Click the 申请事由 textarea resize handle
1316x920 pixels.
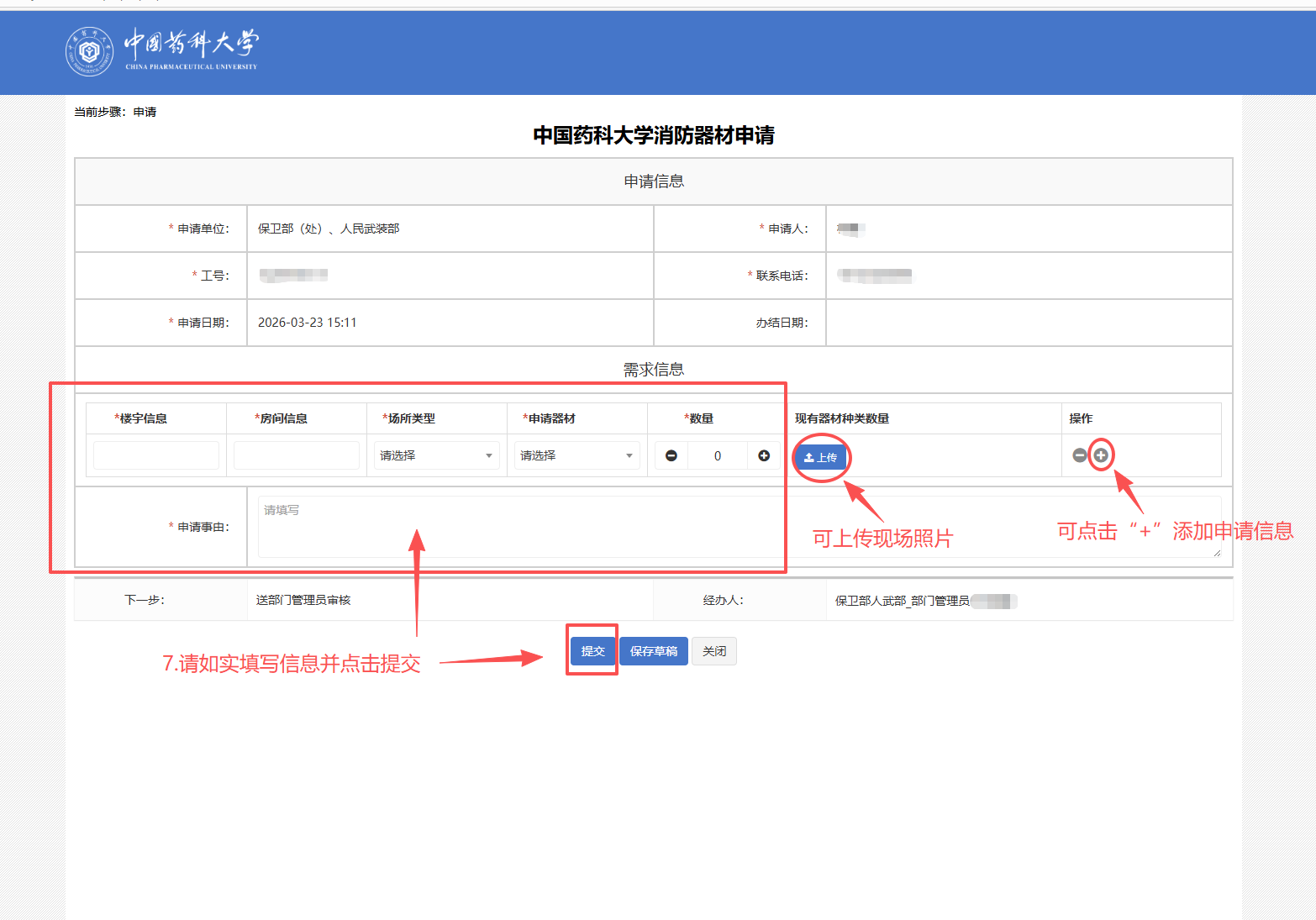tap(1217, 553)
